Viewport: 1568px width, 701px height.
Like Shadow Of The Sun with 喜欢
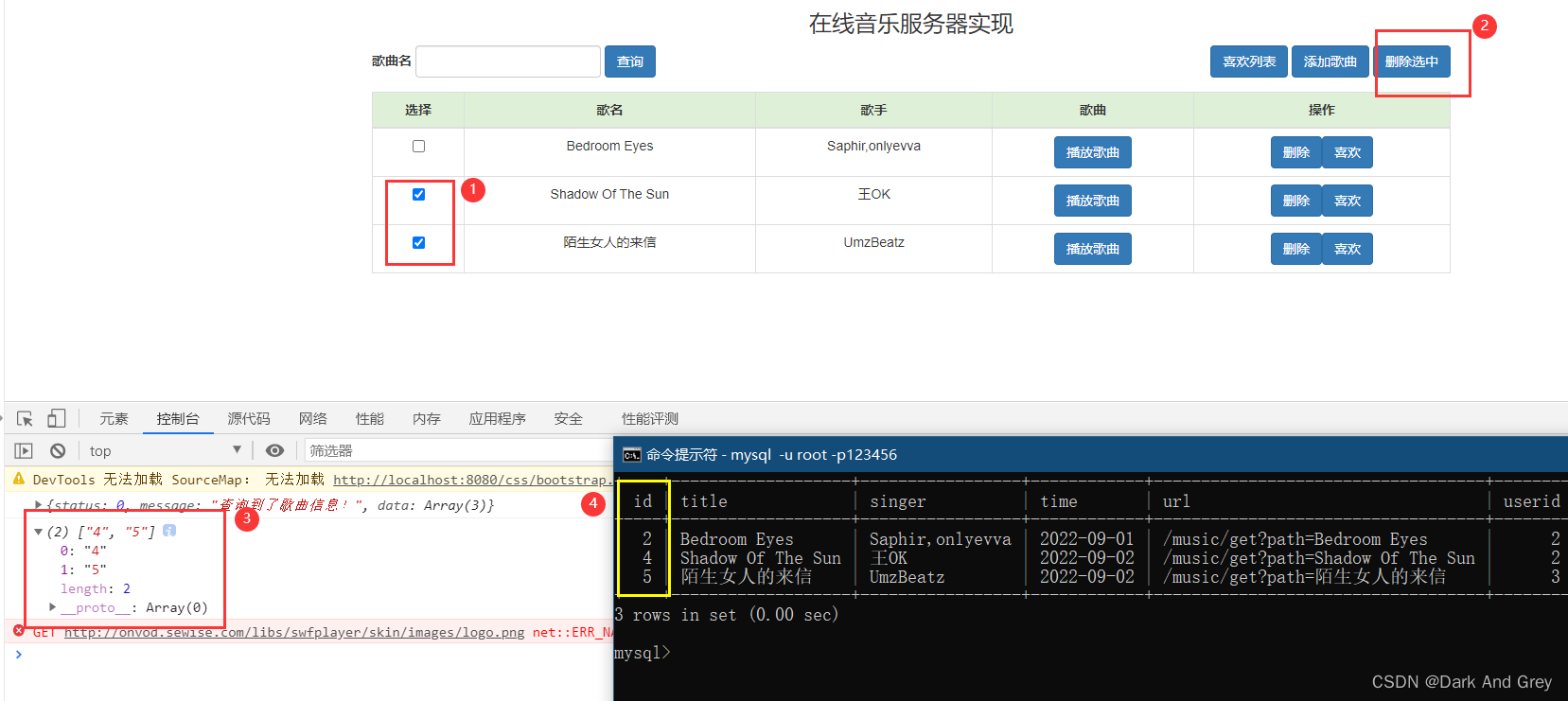[x=1348, y=201]
